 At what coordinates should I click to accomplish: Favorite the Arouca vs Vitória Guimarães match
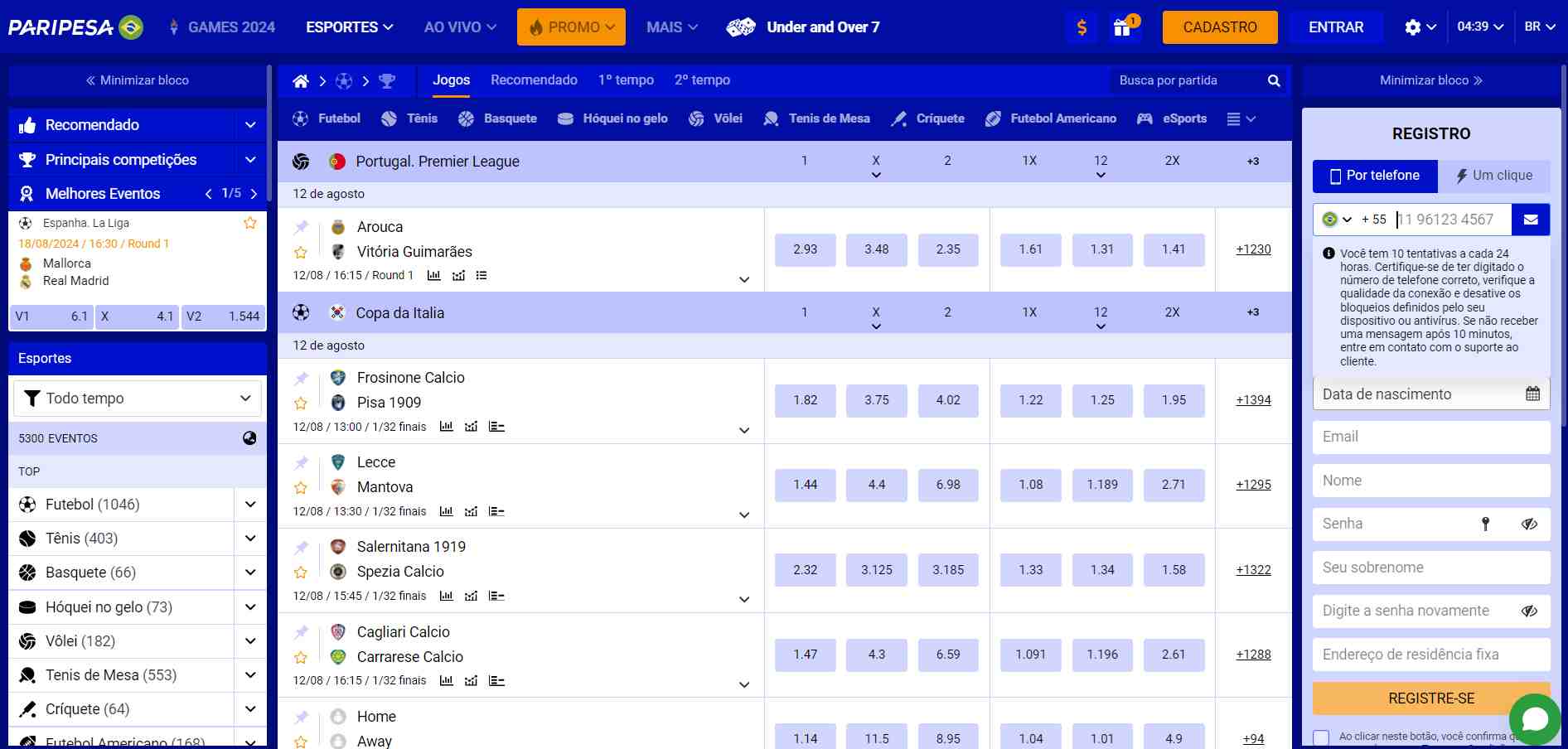301,252
